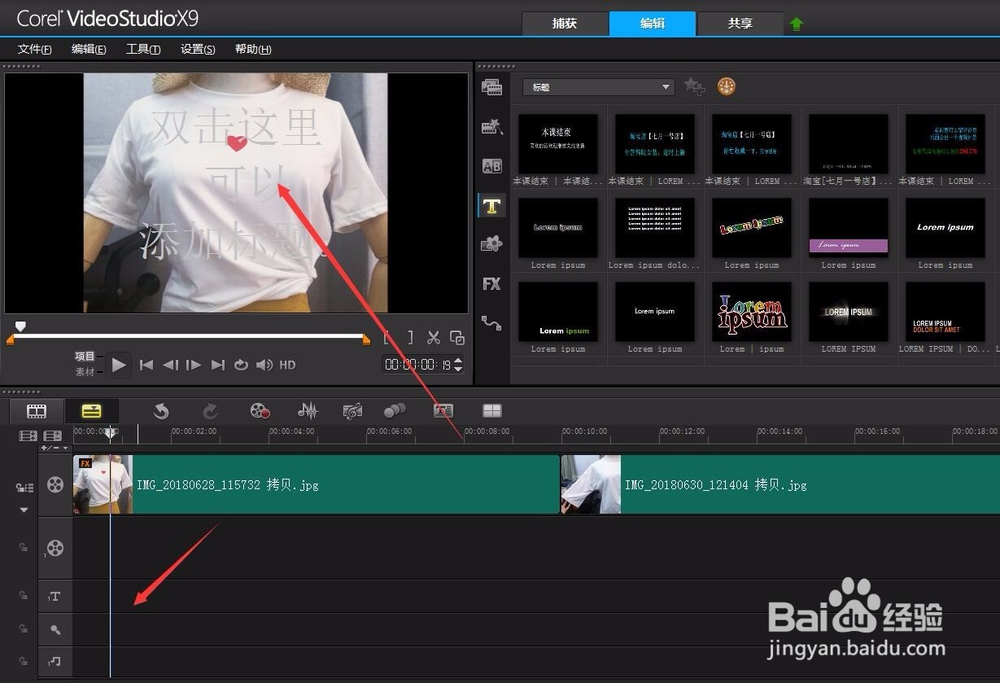Click the Voice track microphone icon
This screenshot has height=683, width=1000.
[x=55, y=629]
